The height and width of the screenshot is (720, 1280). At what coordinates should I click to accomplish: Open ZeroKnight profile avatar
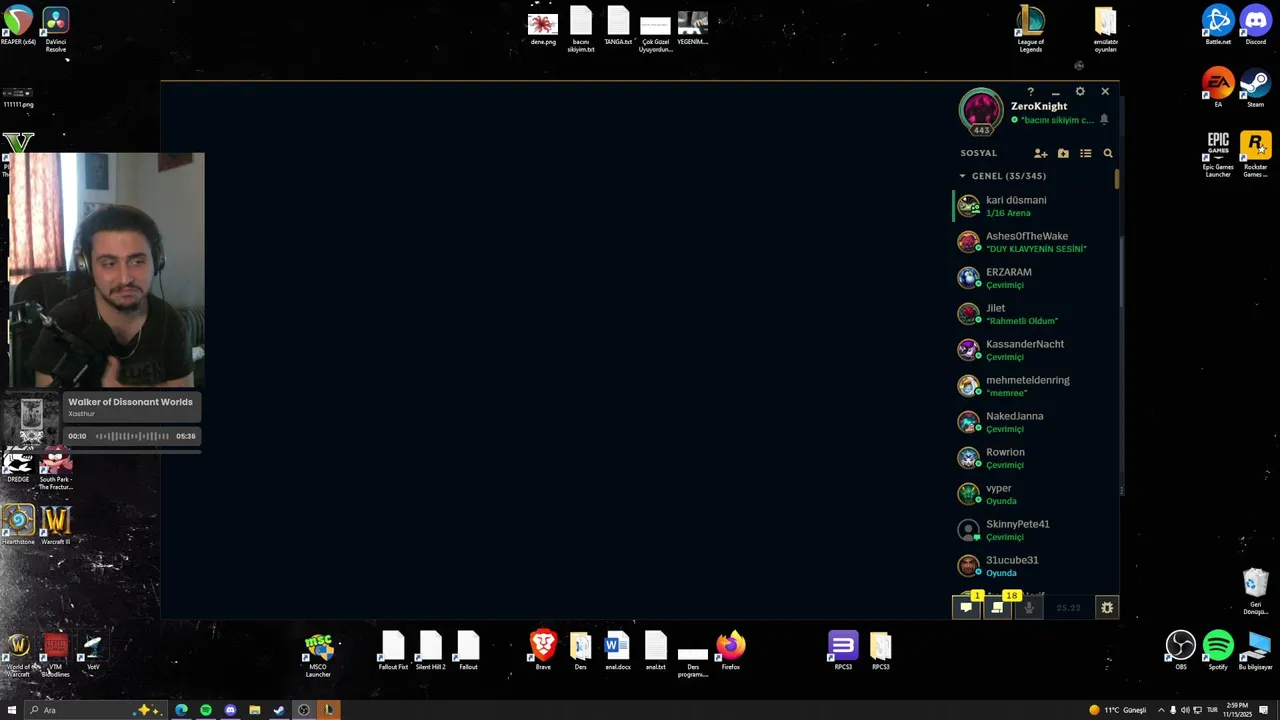(981, 110)
